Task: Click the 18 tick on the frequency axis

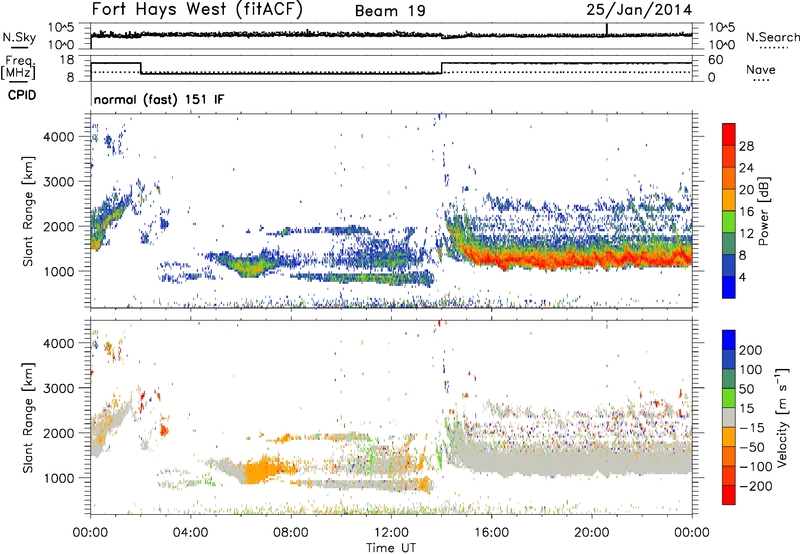Action: 67,60
